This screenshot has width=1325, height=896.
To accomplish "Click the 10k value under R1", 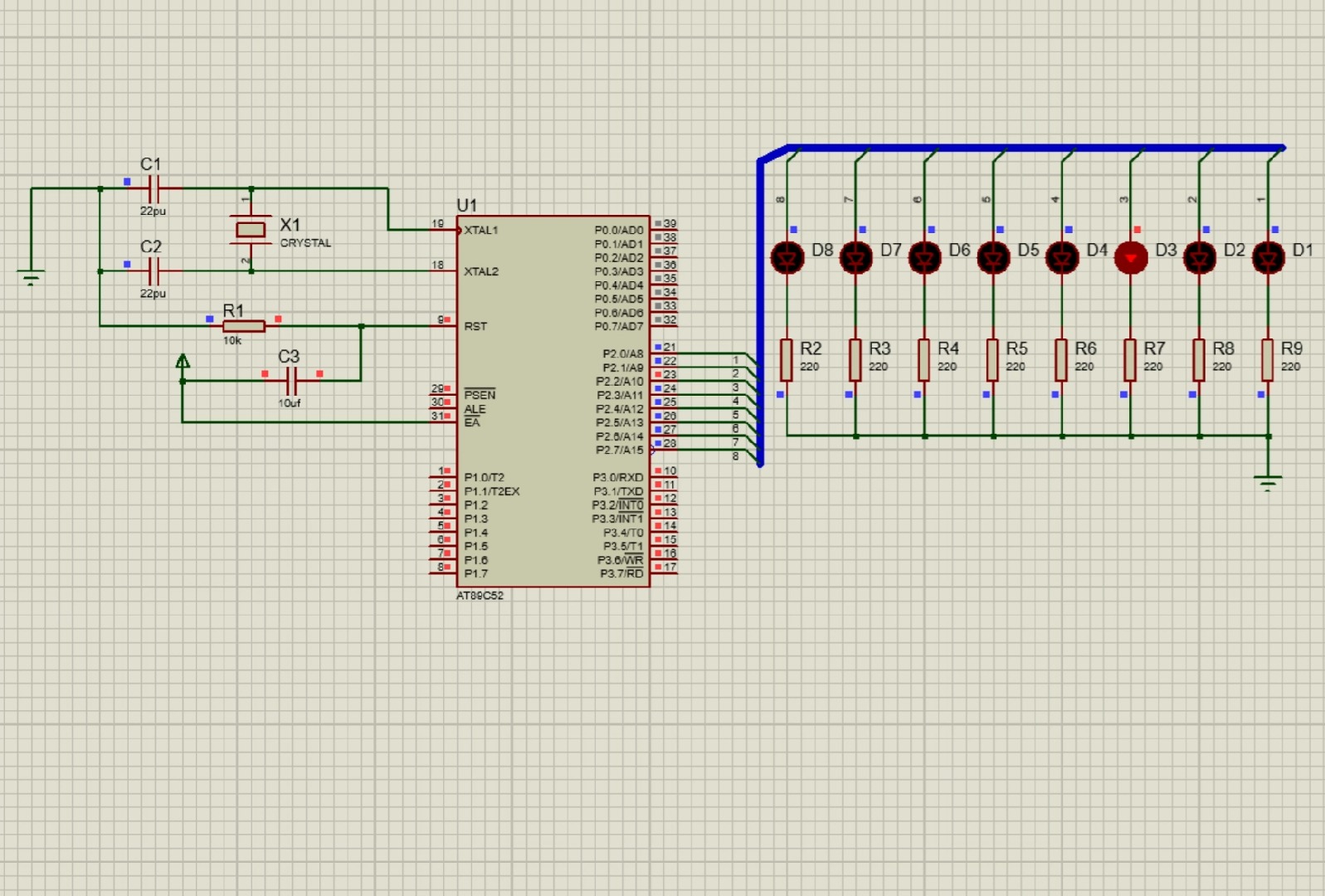I will [x=232, y=341].
